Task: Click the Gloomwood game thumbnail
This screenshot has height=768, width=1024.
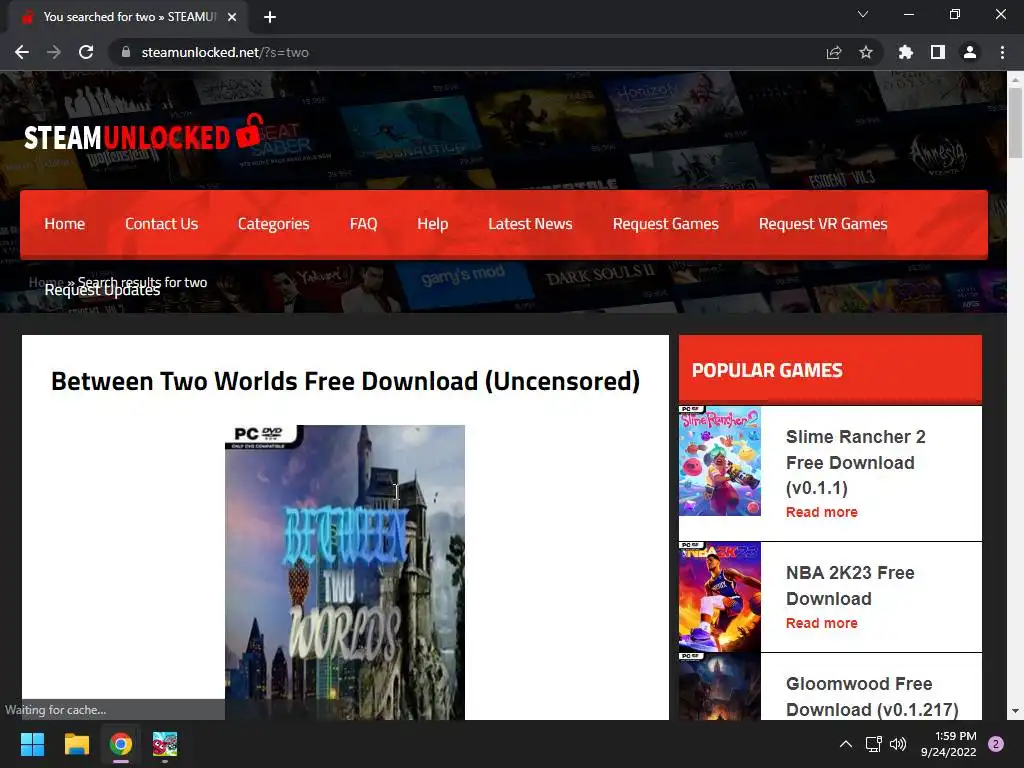Action: click(x=720, y=686)
